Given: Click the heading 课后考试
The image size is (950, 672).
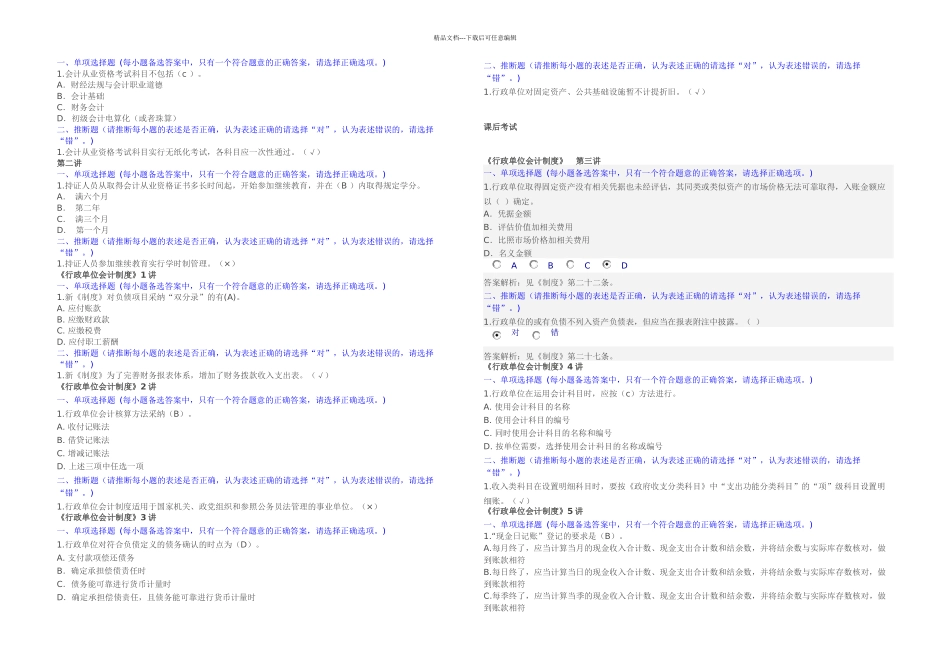Looking at the screenshot, I should click(x=500, y=127).
